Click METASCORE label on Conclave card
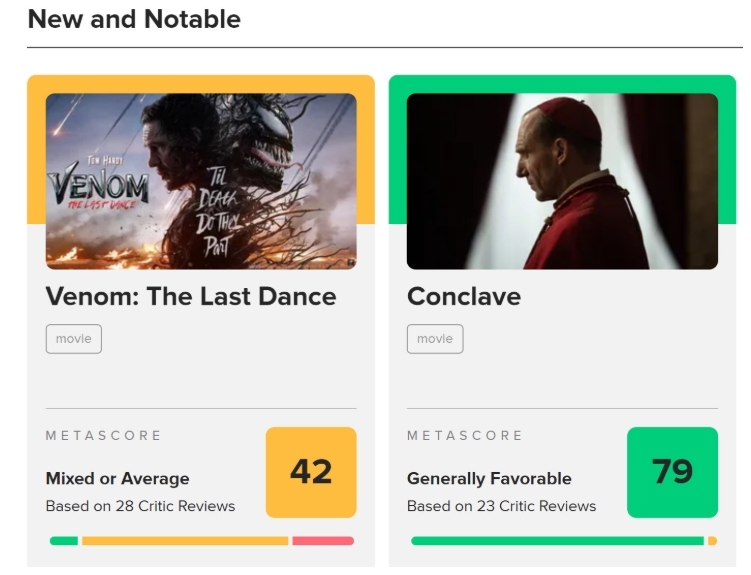The image size is (751, 575). click(465, 435)
